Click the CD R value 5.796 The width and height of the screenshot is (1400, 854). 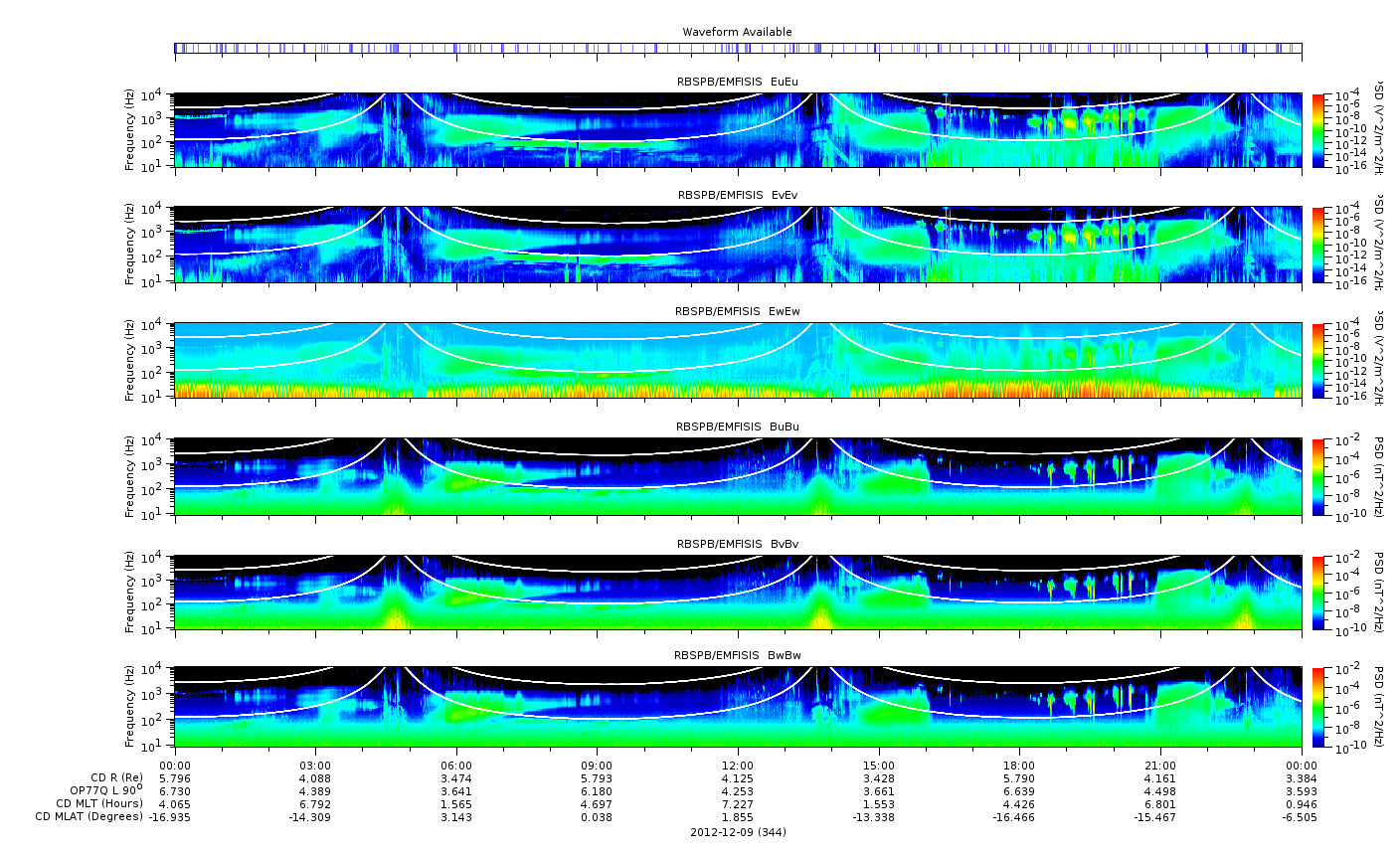tap(175, 777)
